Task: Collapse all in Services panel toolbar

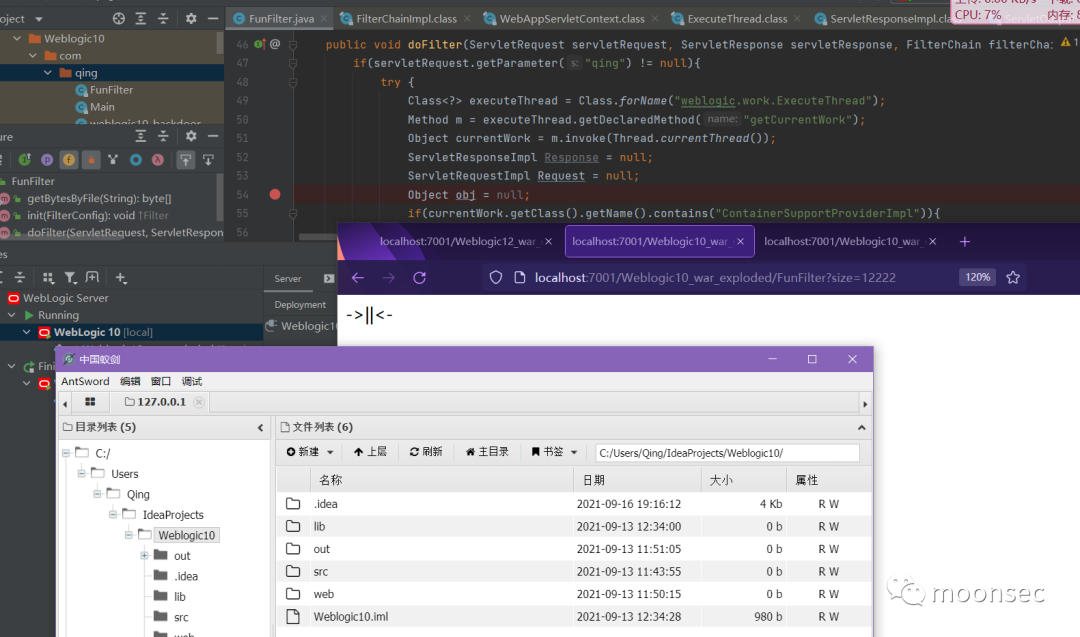Action: pos(20,278)
